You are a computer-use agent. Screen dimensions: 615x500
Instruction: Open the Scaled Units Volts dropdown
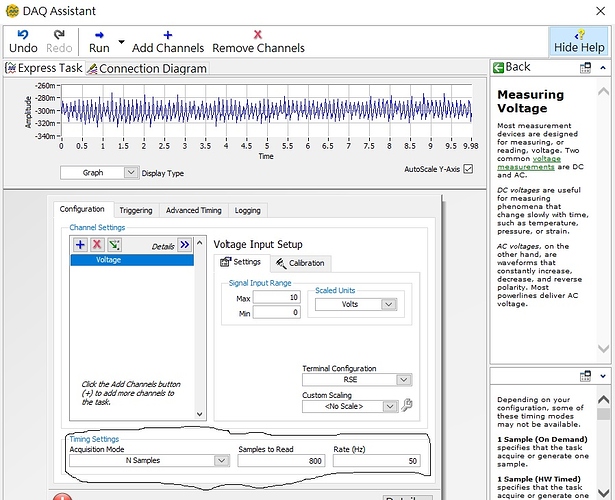coord(356,304)
